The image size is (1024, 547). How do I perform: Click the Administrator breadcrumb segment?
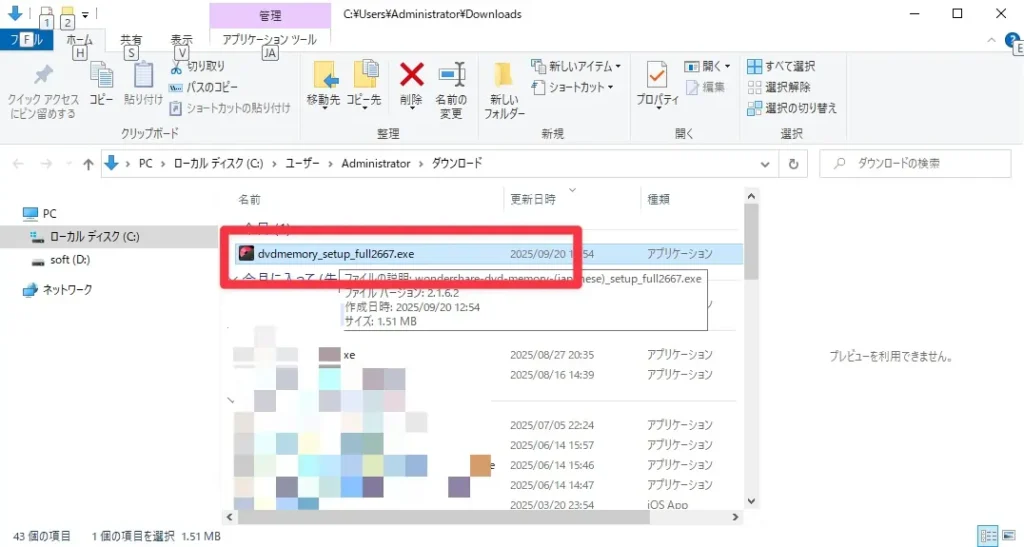point(376,163)
